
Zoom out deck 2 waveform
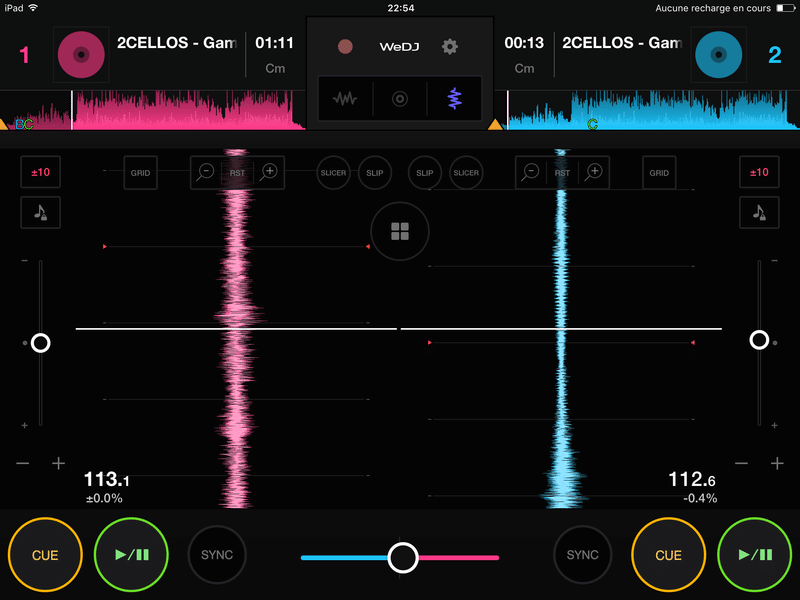tap(531, 172)
